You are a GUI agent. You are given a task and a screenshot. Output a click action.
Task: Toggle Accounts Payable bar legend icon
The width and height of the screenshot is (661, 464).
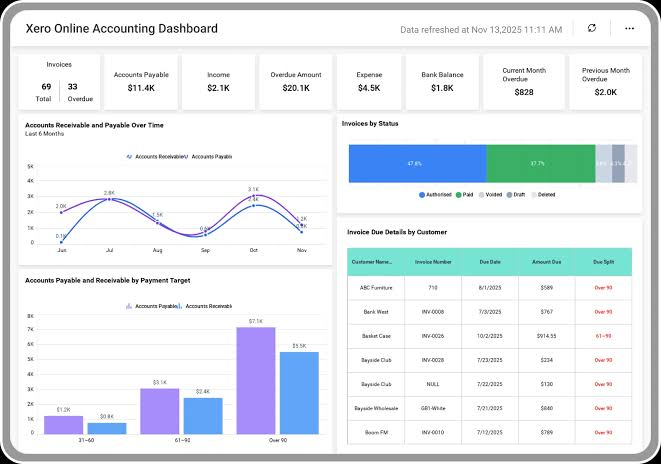coord(129,306)
